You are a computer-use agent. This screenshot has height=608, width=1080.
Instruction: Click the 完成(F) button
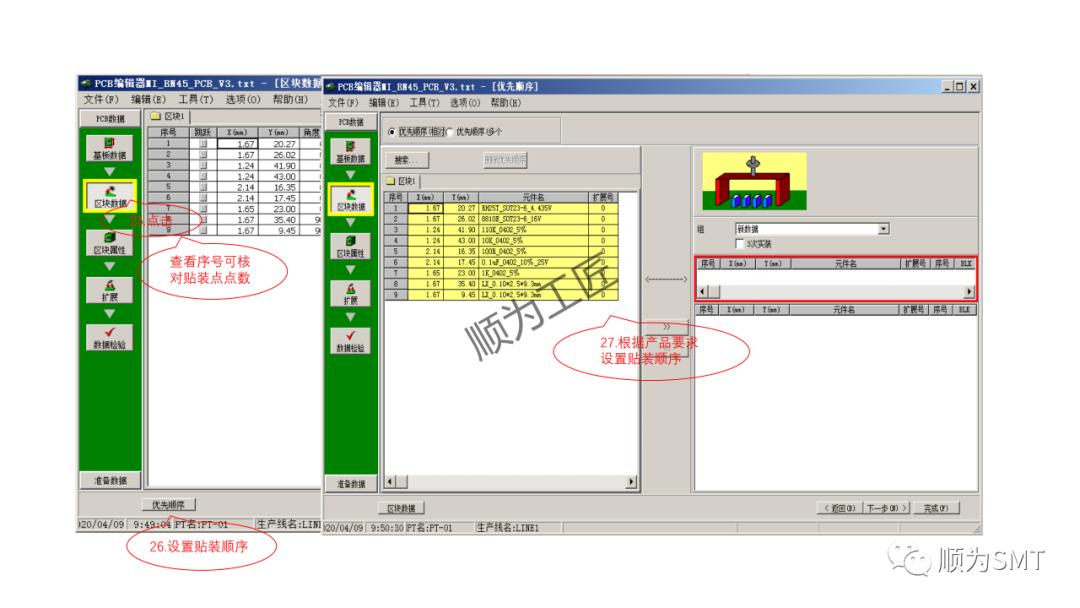[x=935, y=508]
